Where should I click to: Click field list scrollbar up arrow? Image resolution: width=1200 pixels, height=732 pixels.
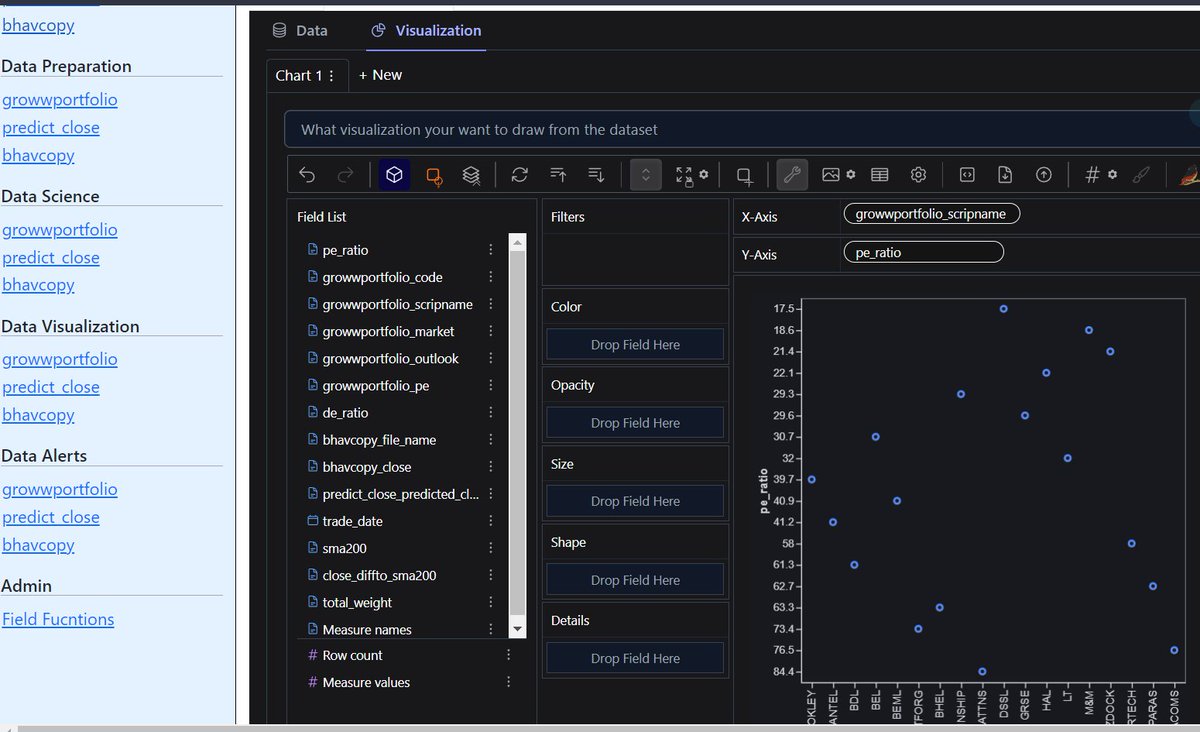(x=517, y=242)
